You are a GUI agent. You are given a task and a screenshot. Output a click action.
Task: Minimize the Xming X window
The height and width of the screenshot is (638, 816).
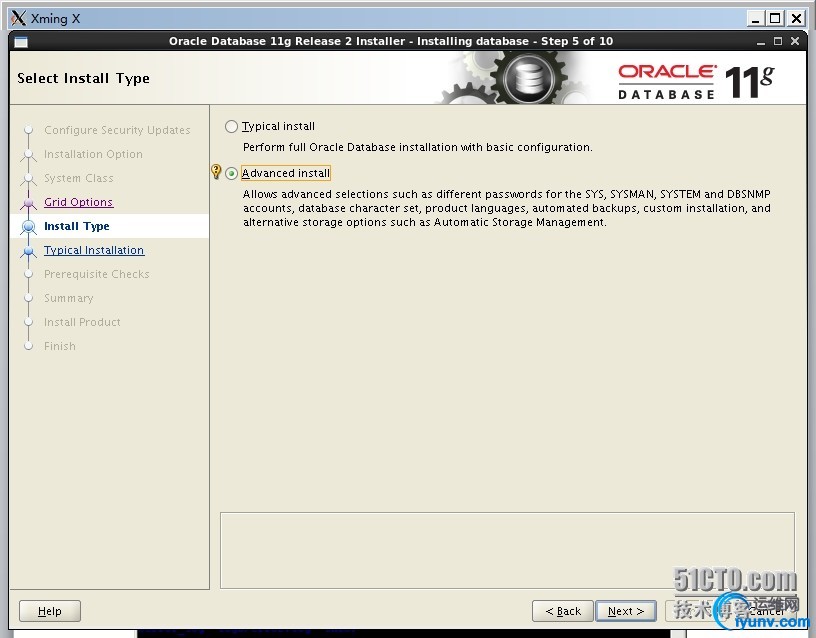click(756, 19)
